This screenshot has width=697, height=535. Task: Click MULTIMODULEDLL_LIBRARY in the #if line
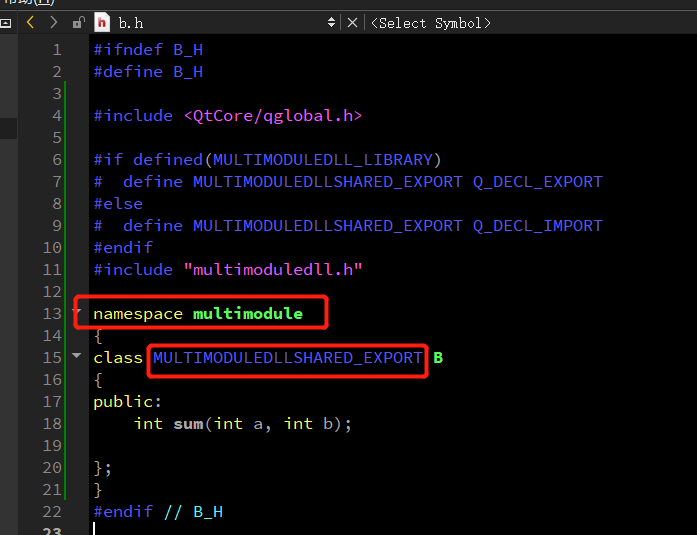coord(323,160)
